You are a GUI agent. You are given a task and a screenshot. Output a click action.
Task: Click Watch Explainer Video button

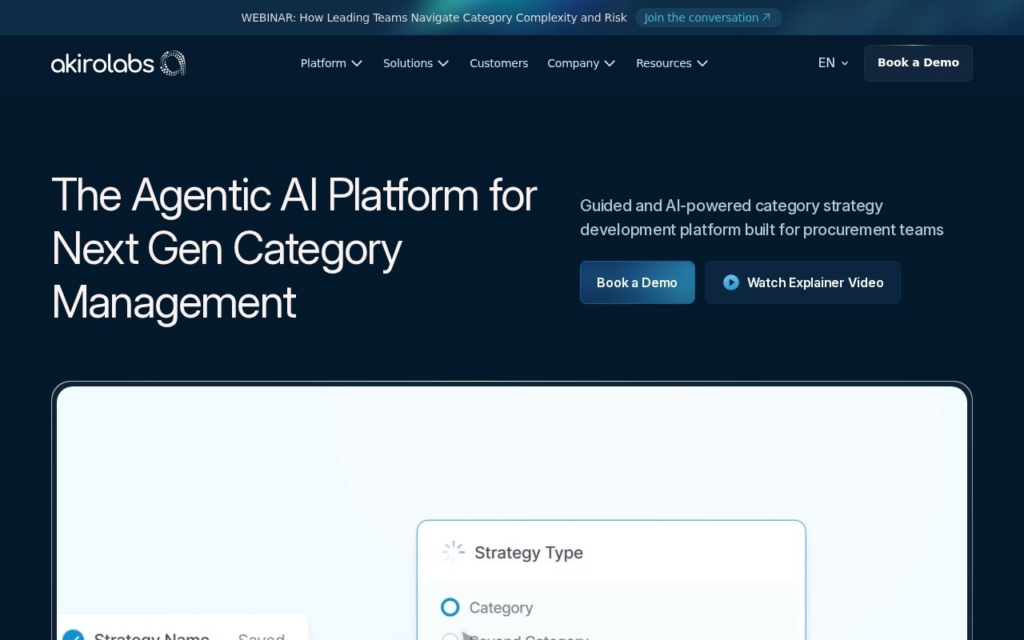point(803,282)
